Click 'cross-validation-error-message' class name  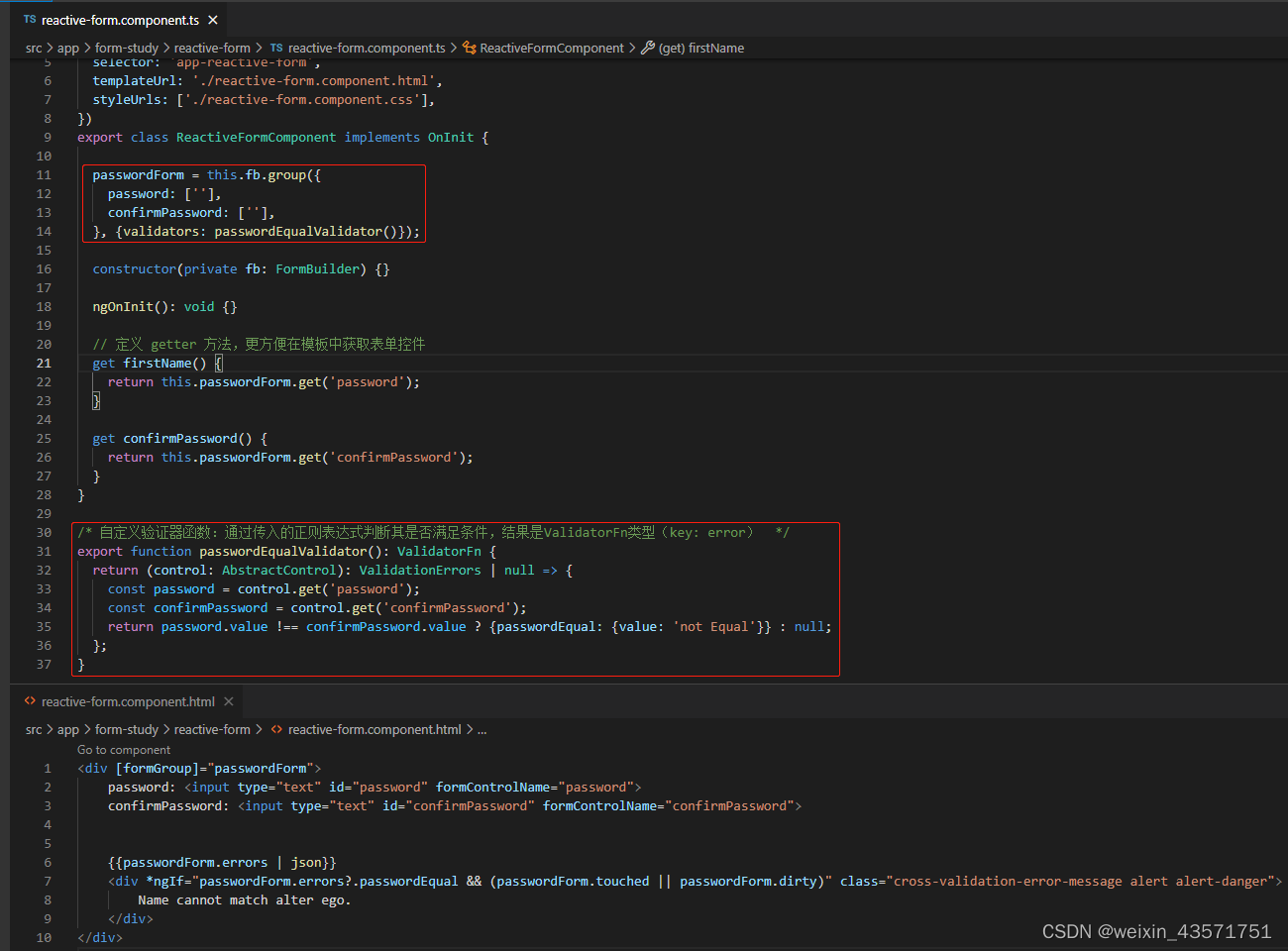(x=1008, y=882)
